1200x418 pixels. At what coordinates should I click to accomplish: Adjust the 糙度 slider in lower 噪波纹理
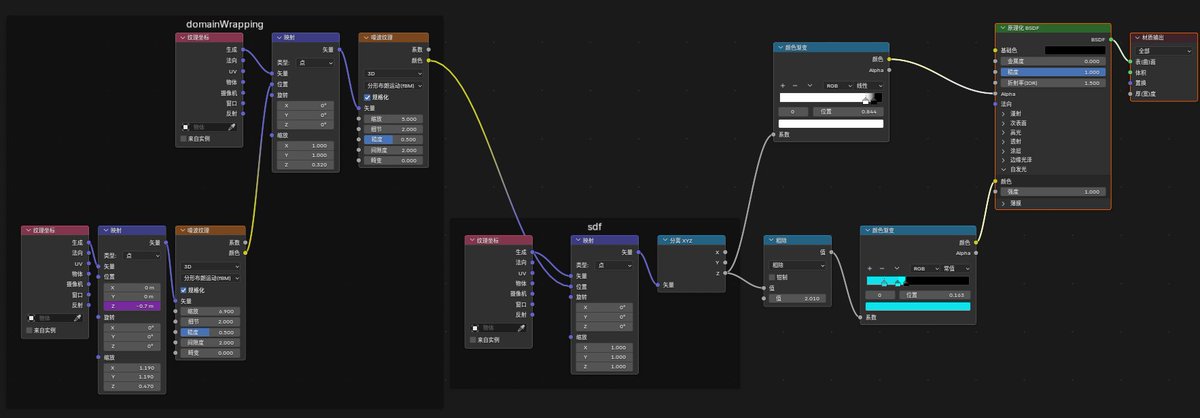pyautogui.click(x=209, y=332)
